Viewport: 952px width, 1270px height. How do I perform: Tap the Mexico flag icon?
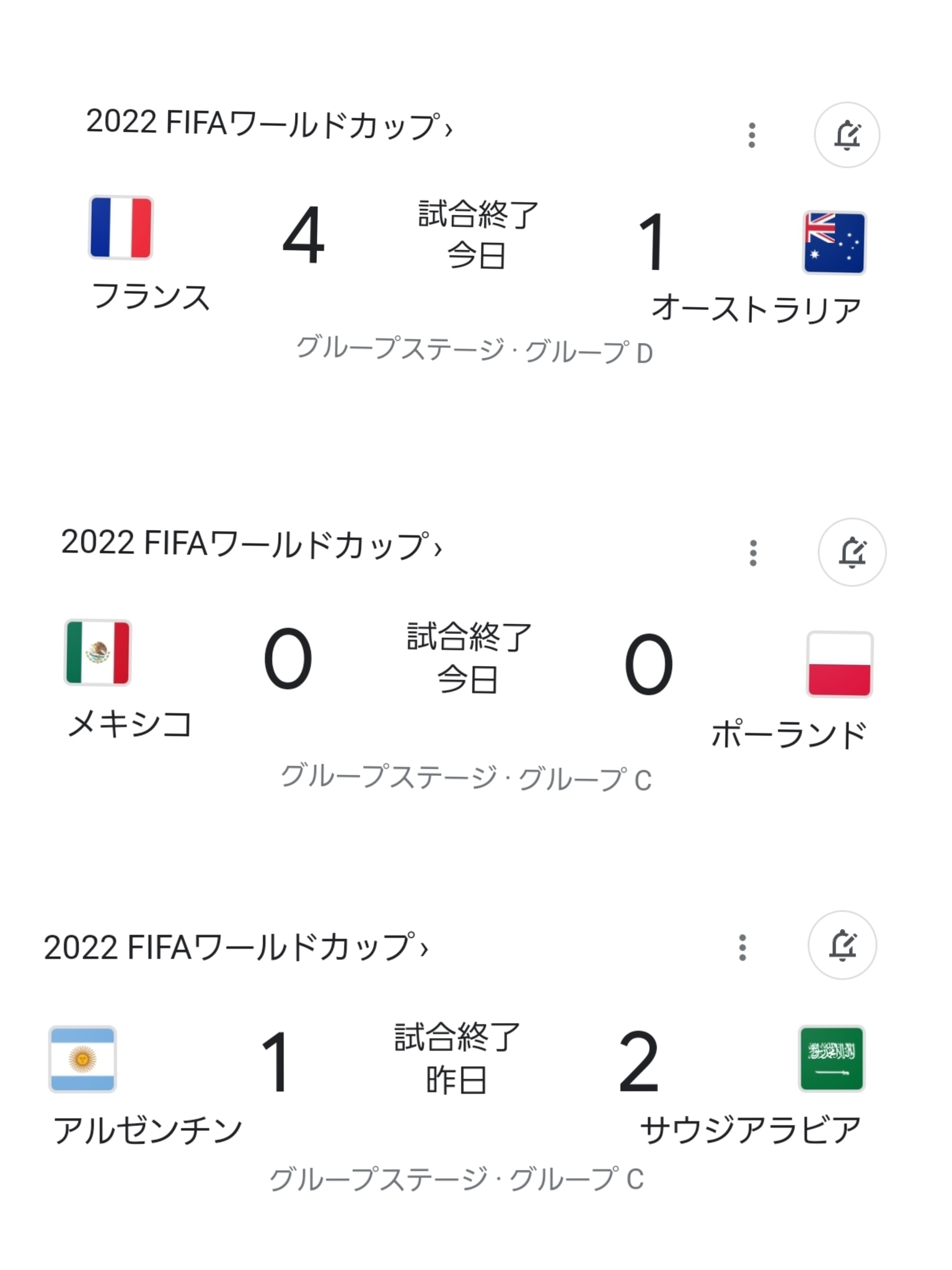[98, 652]
